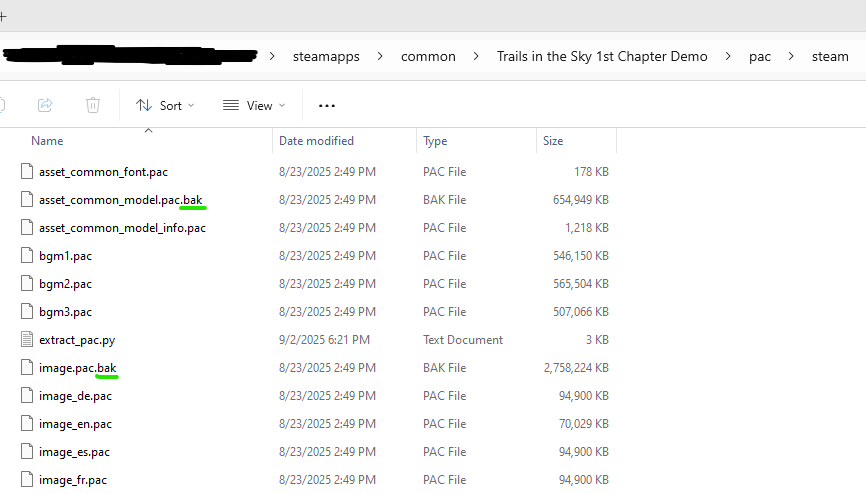Expand chevron after the common breadcrumb
The width and height of the screenshot is (866, 494).
click(x=476, y=56)
